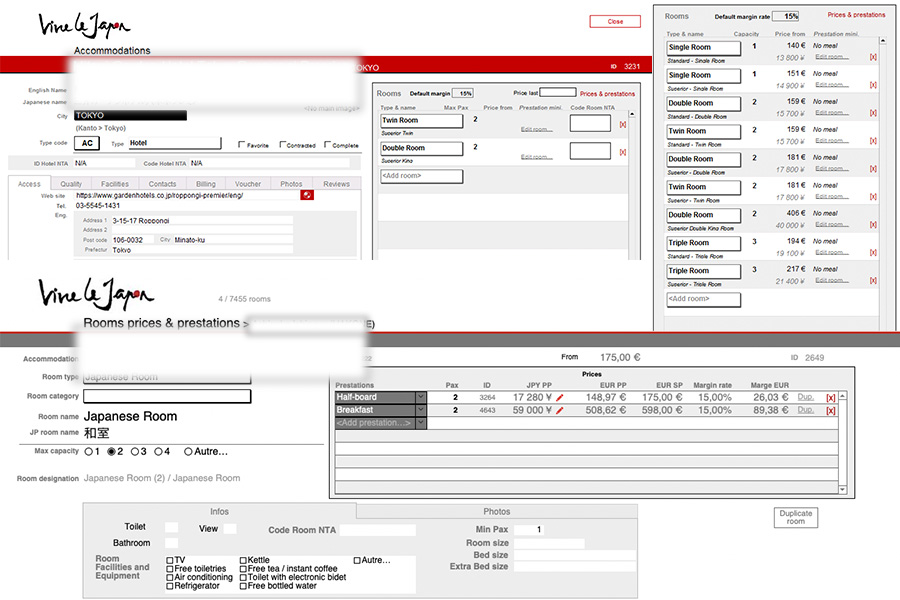The height and width of the screenshot is (600, 900).
Task: Open the Half-board prestation dropdown
Action: click(x=421, y=397)
